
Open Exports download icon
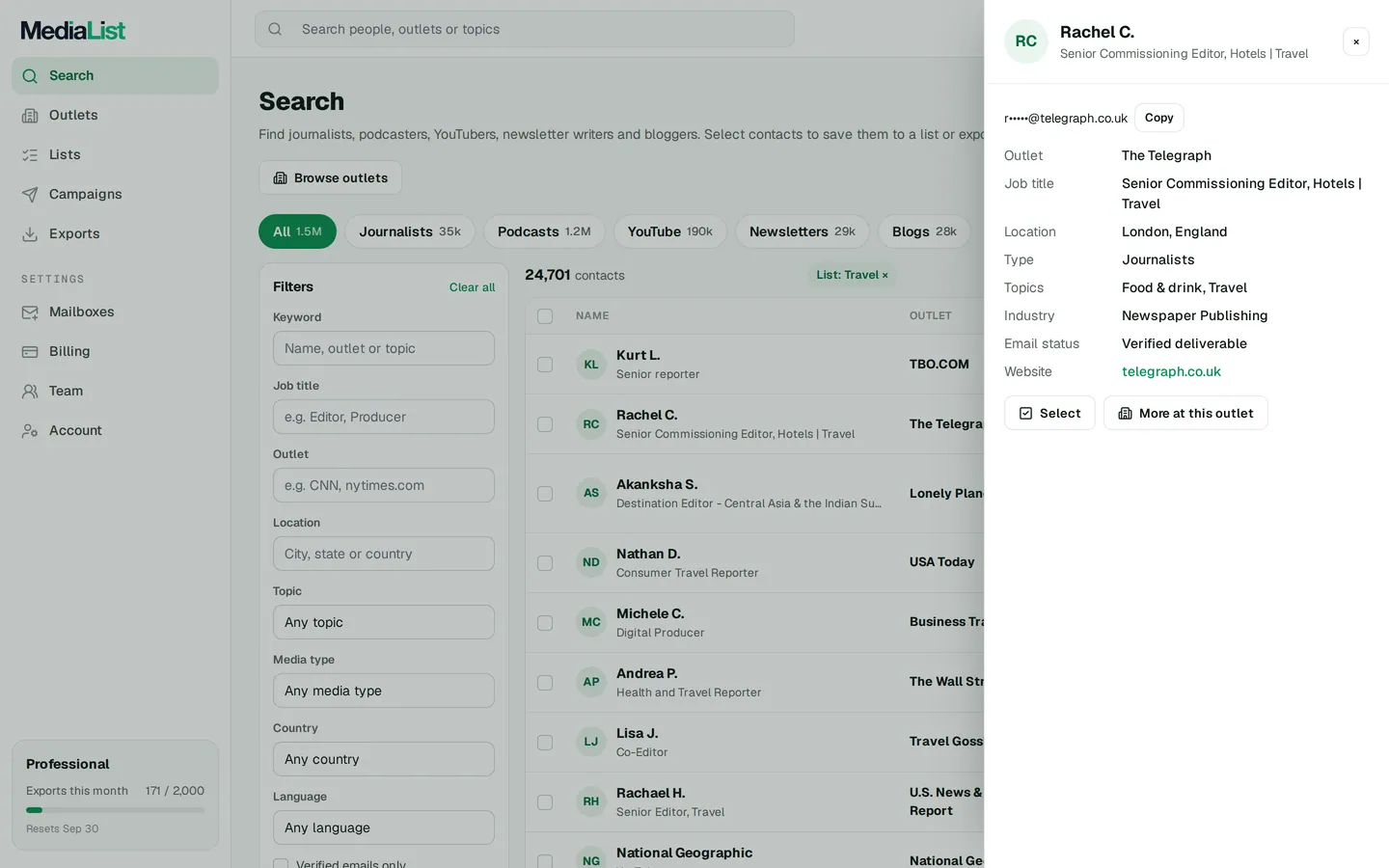[x=30, y=233]
